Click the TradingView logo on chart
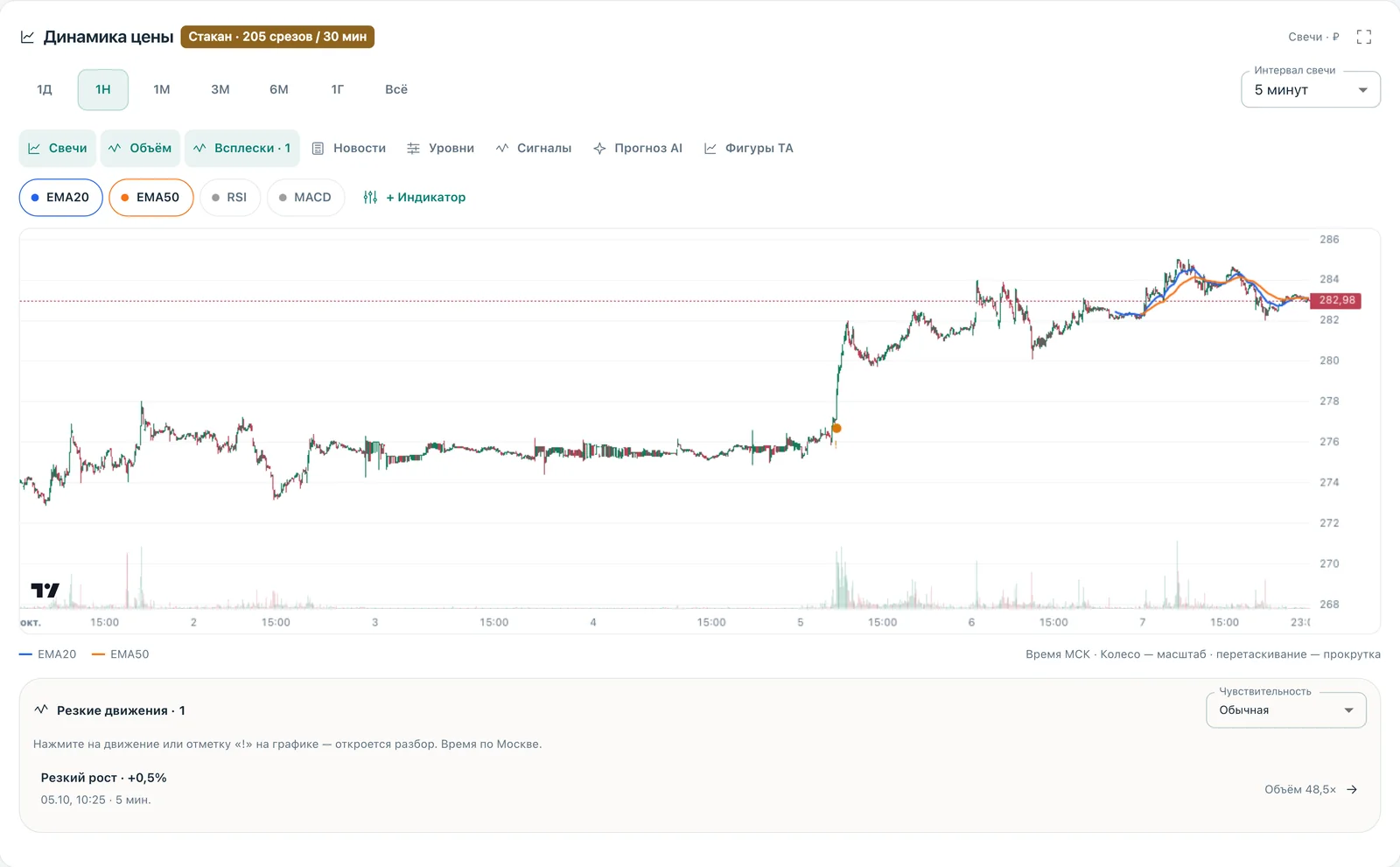Screen dimensions: 1400x867 (45, 591)
